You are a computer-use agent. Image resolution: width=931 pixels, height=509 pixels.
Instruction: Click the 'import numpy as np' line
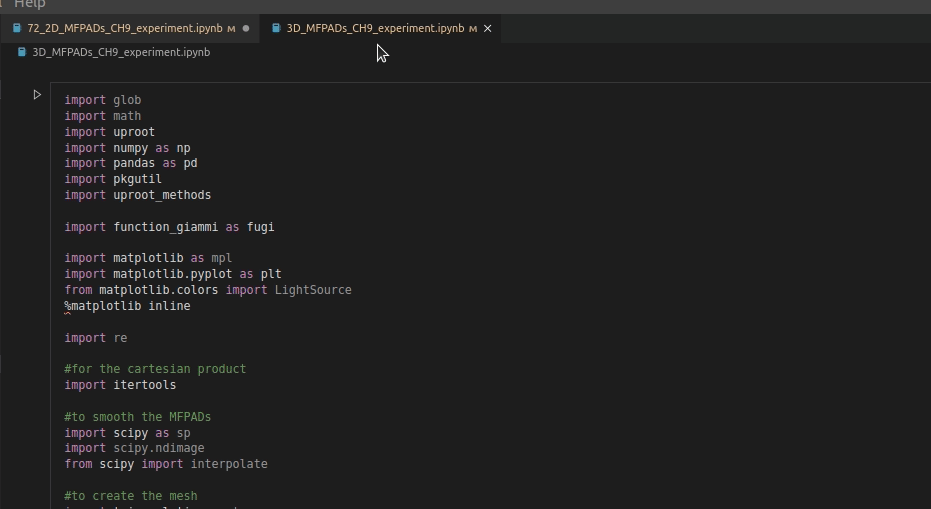click(x=127, y=148)
